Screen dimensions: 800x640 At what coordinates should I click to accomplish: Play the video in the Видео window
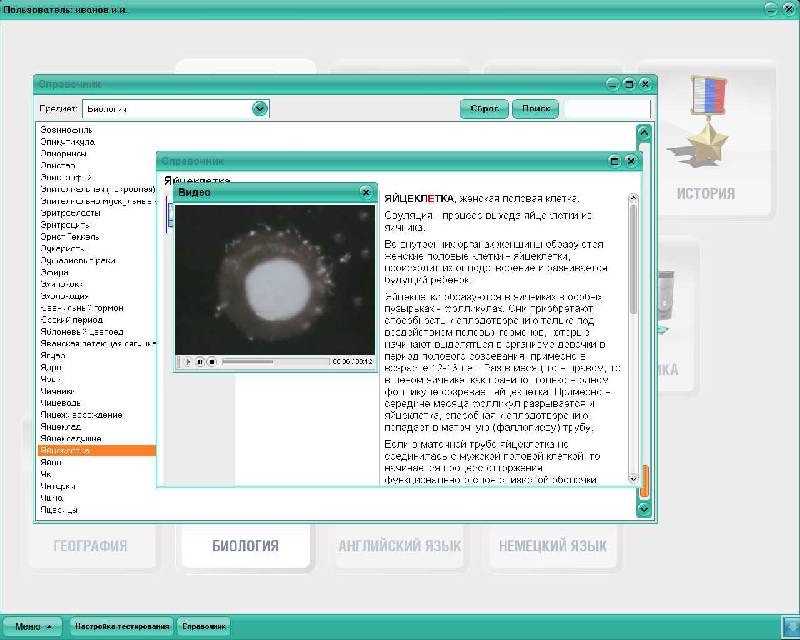coord(187,362)
